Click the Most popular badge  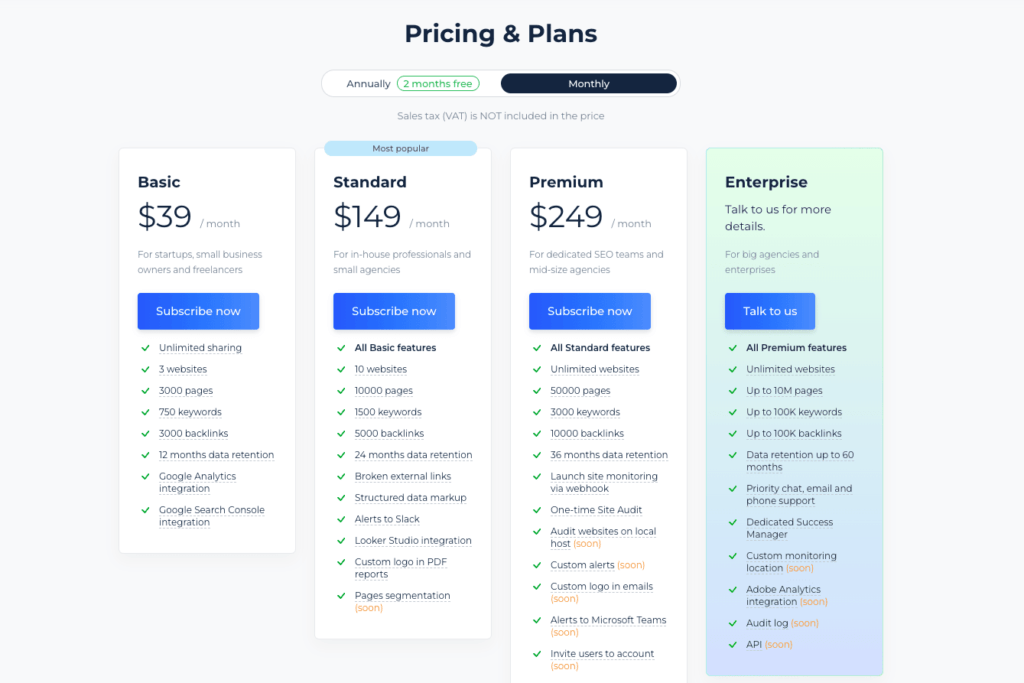[x=400, y=149]
